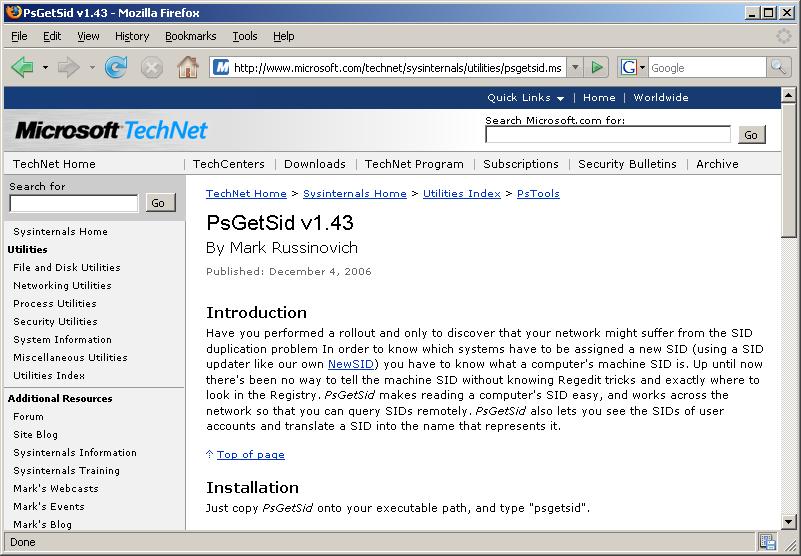Image resolution: width=801 pixels, height=556 pixels.
Task: Open Mark's Webcasts sidebar link
Action: (56, 489)
